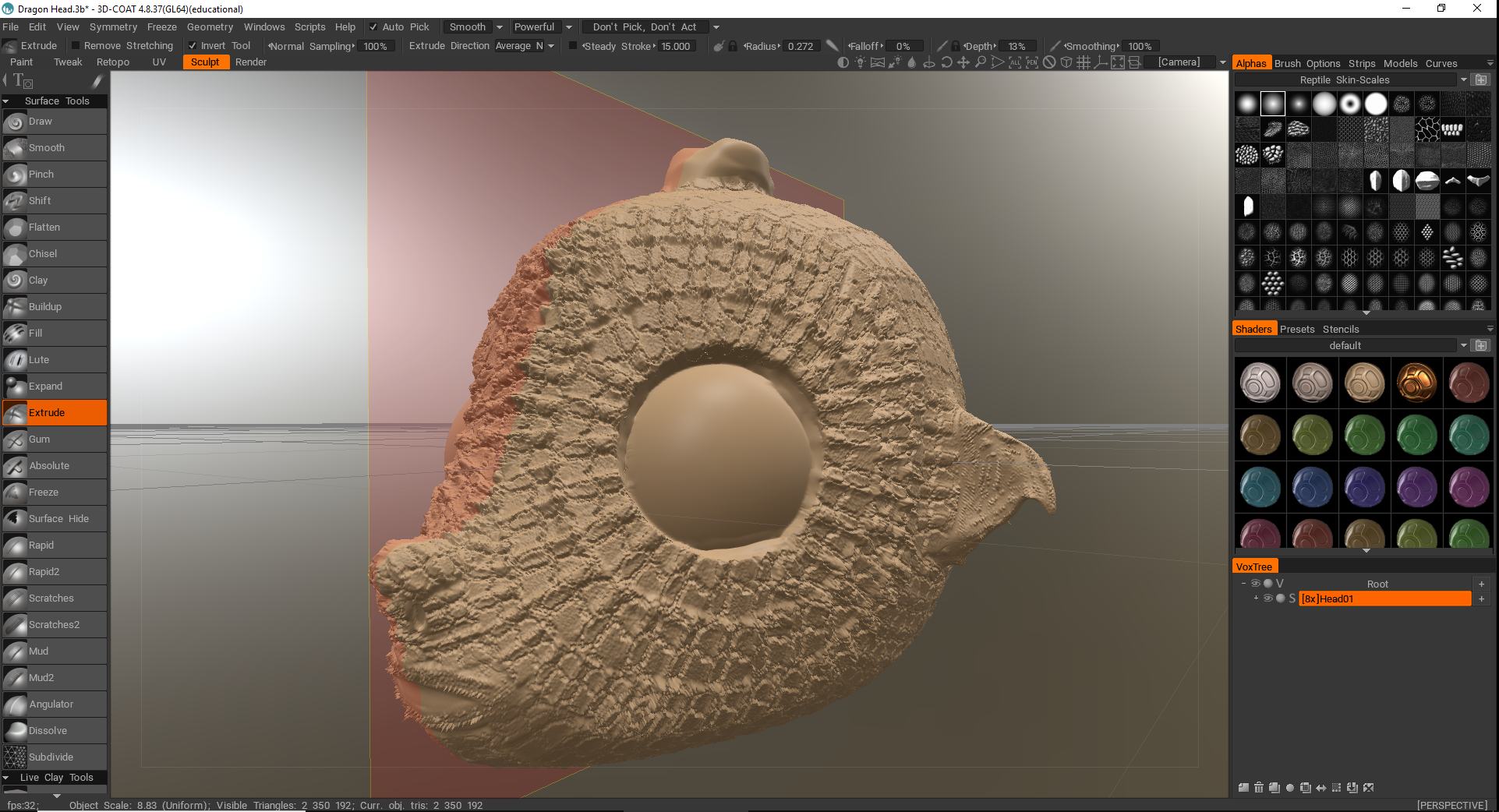Toggle the Radius lock icon
This screenshot has width=1499, height=812.
[x=733, y=46]
